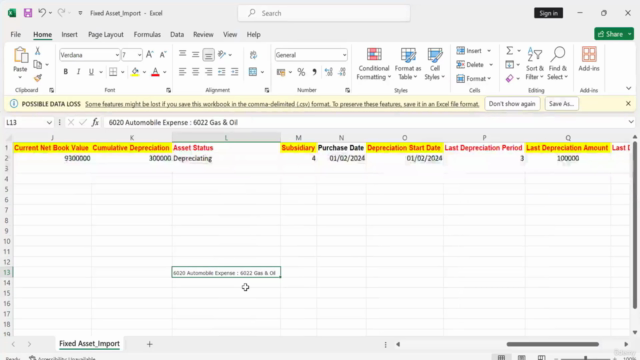The image size is (640, 360).
Task: Toggle Underline formatting
Action: (x=91, y=72)
